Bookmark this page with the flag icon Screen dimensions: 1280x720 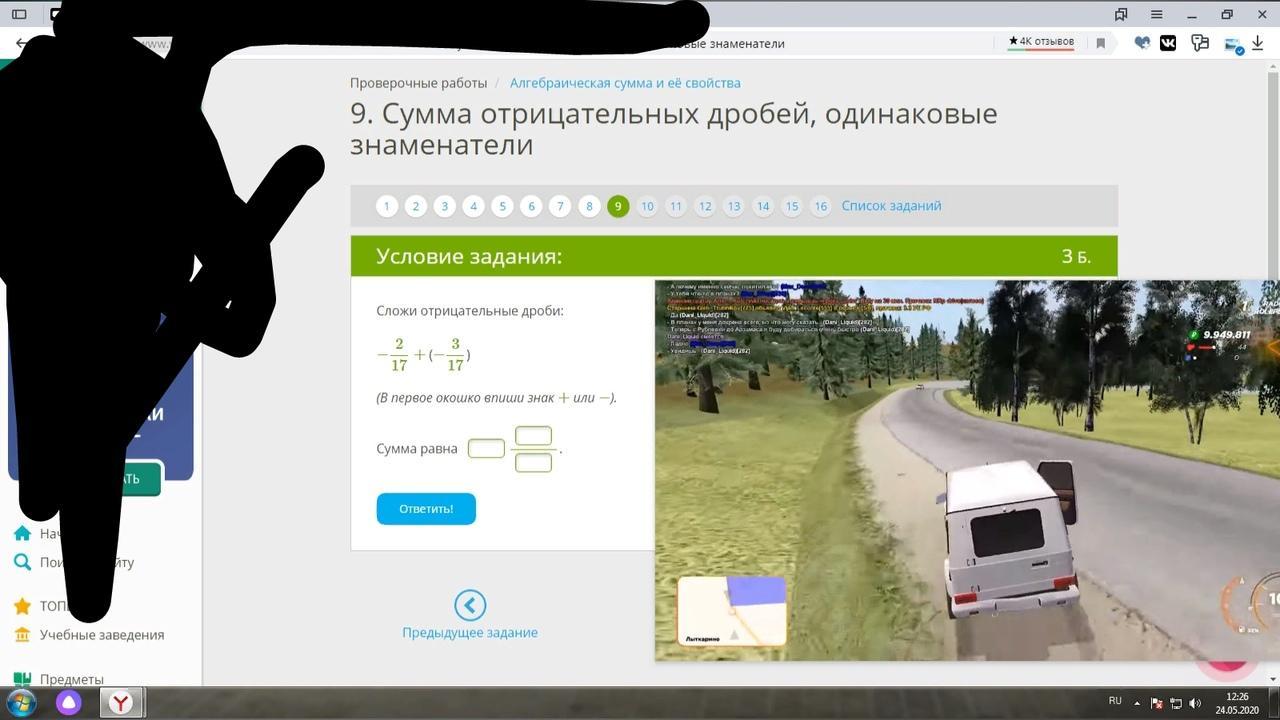(1100, 43)
